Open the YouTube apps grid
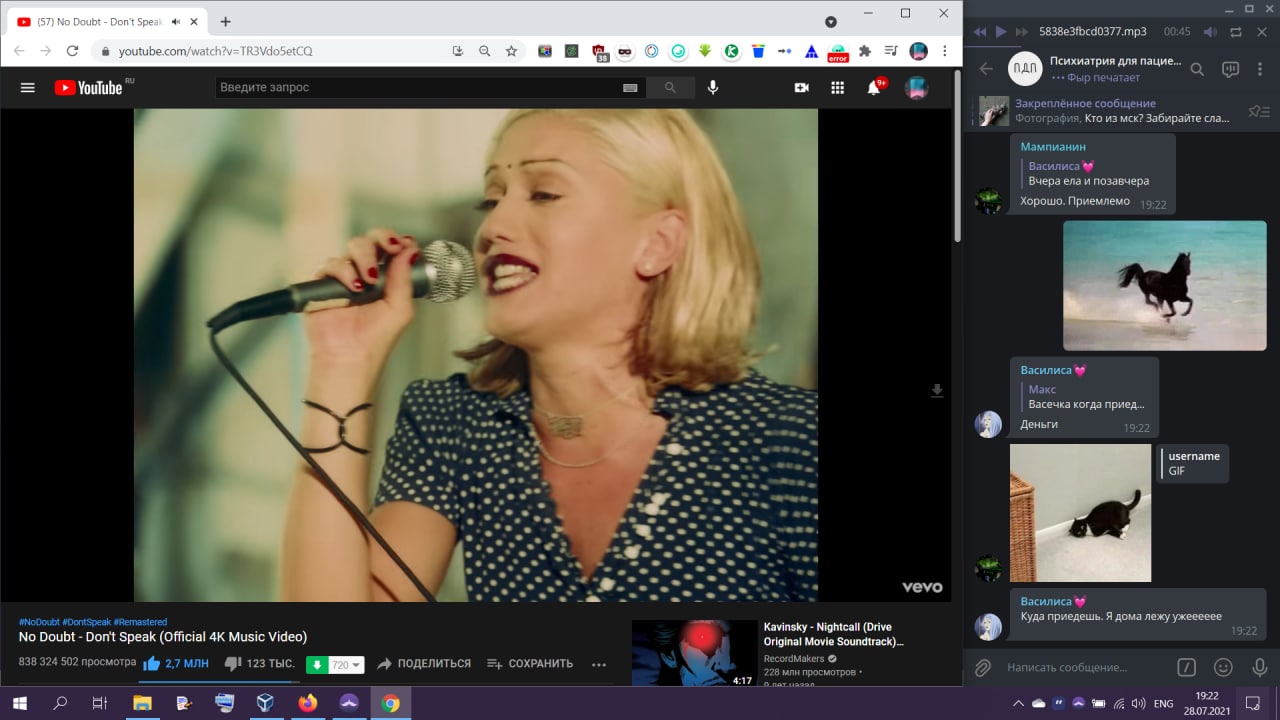 tap(838, 88)
